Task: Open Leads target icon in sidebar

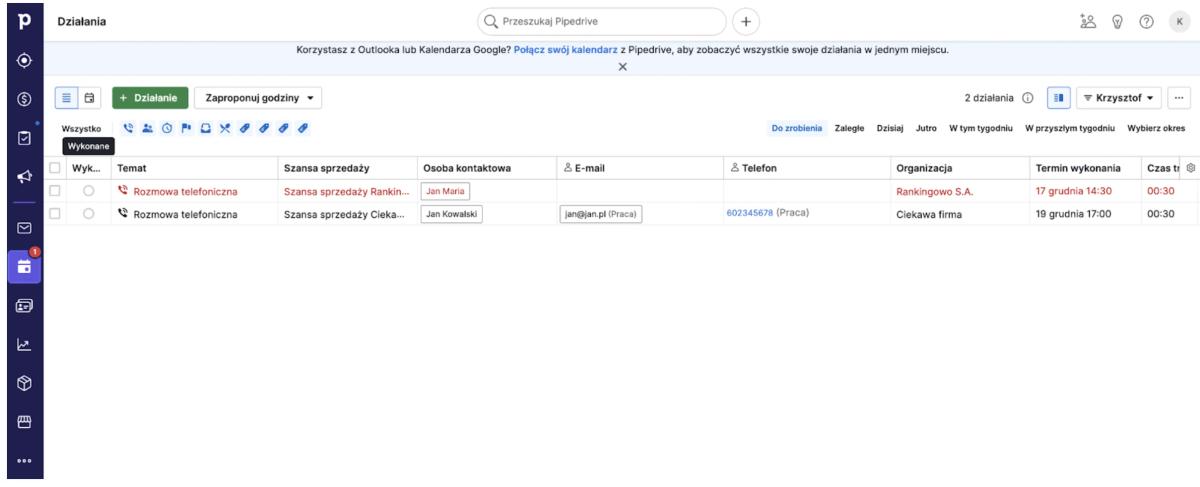Action: pos(22,59)
